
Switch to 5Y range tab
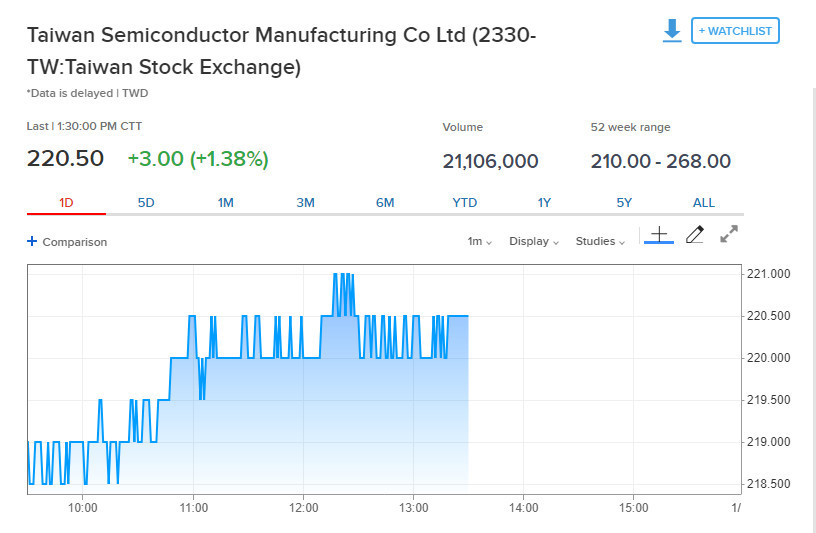(x=624, y=202)
